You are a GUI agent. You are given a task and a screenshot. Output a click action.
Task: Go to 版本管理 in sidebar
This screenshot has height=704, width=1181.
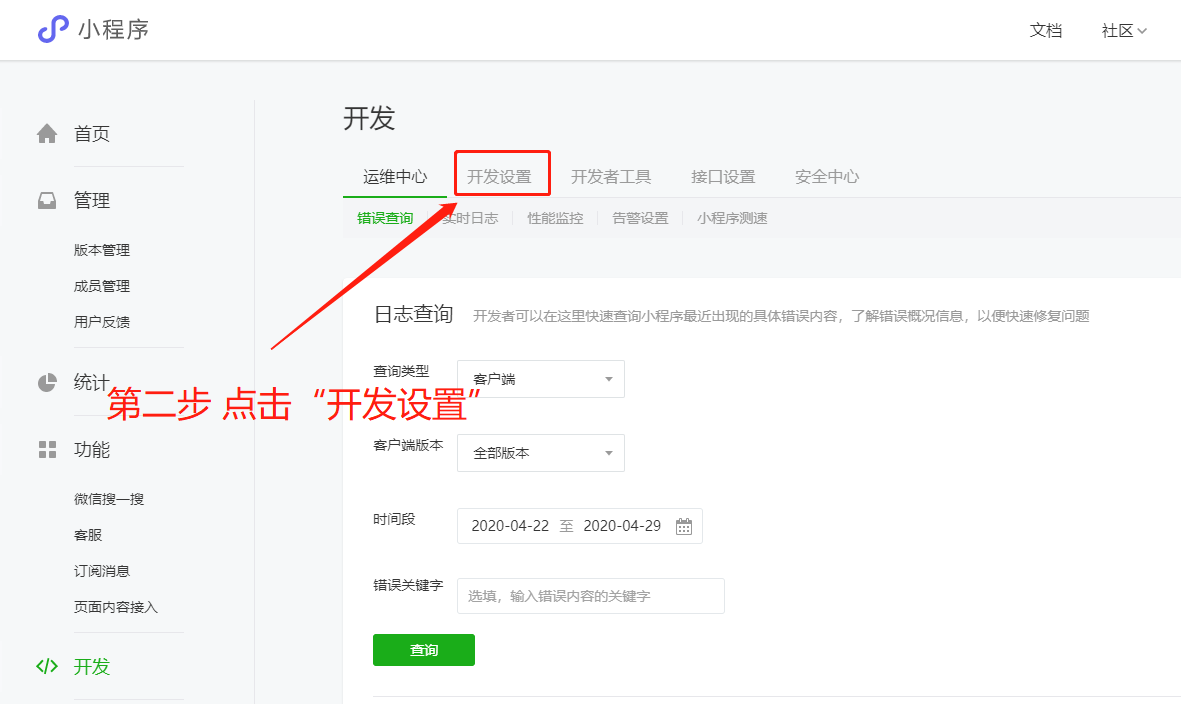(x=103, y=250)
